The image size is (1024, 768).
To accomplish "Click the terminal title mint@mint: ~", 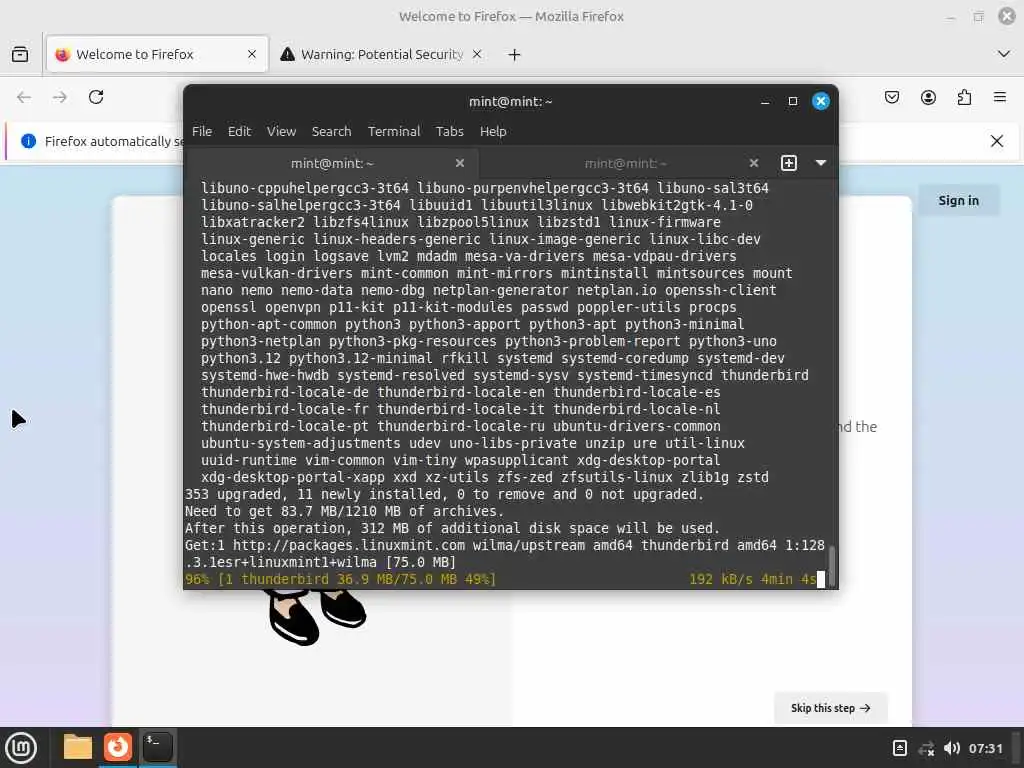I will pos(511,101).
